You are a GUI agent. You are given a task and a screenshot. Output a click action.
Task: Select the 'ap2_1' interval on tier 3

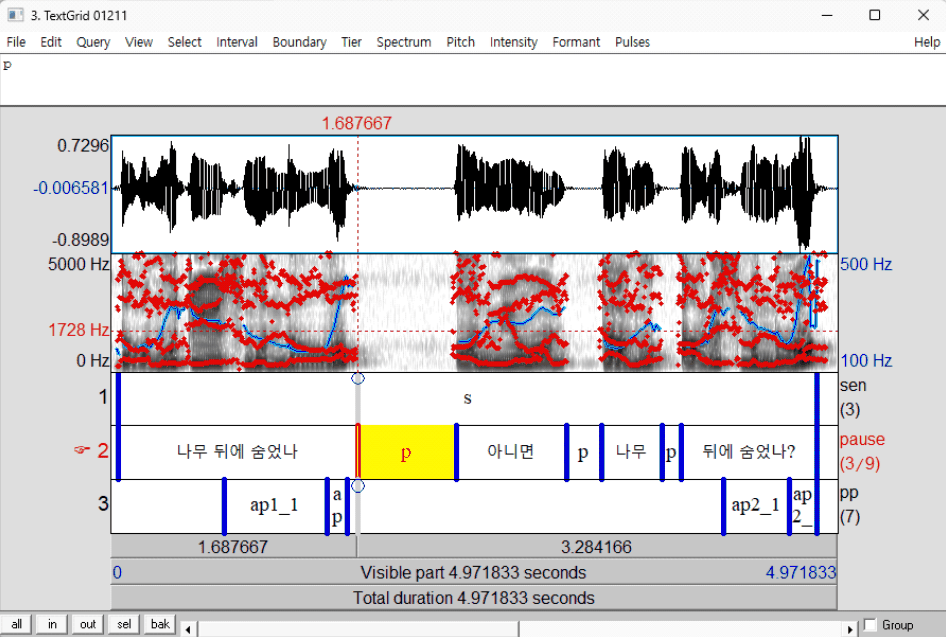click(x=756, y=505)
